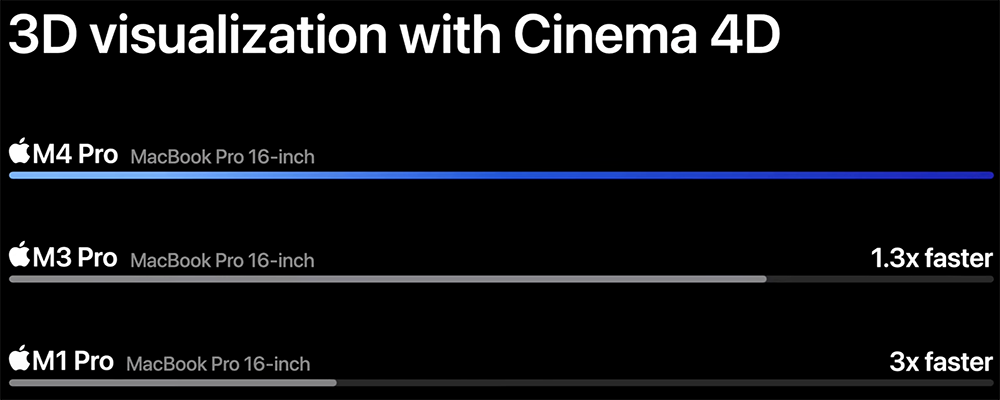Click the Apple logo beside M1 Pro
The height and width of the screenshot is (400, 1000).
tap(20, 358)
